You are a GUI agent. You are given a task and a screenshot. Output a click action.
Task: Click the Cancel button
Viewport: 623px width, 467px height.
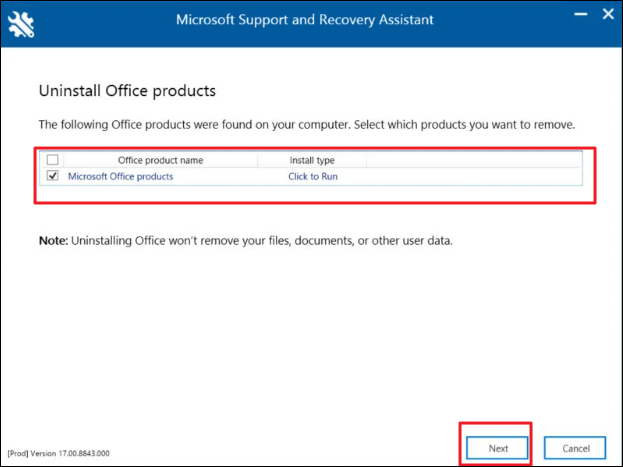(575, 448)
